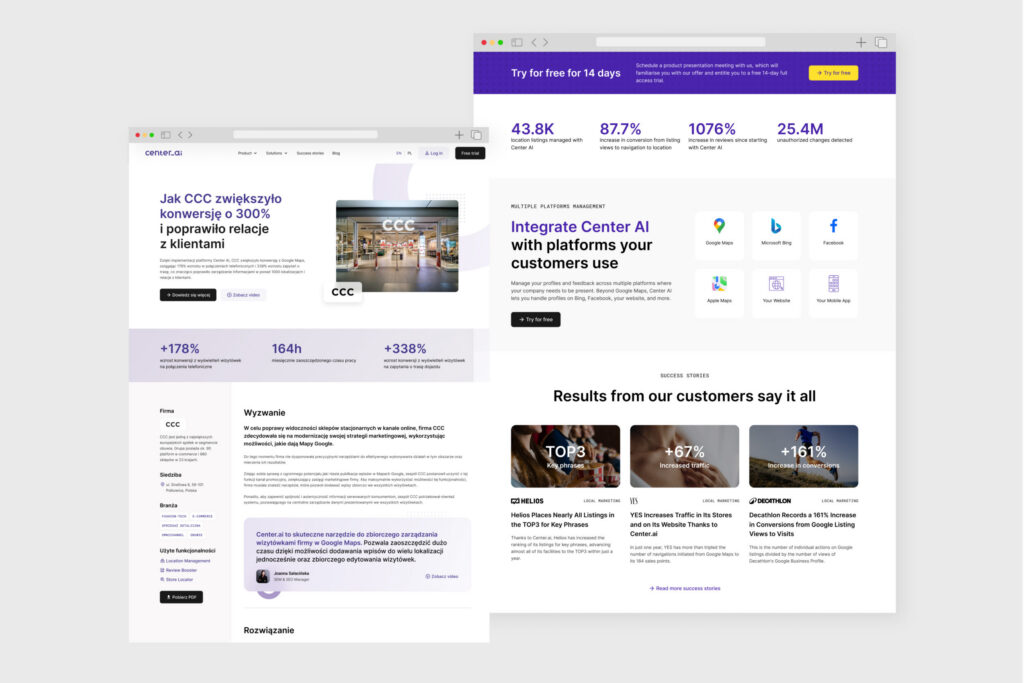Screen dimensions: 1024x683
Task: Click the black Free trial button
Action: [x=470, y=153]
